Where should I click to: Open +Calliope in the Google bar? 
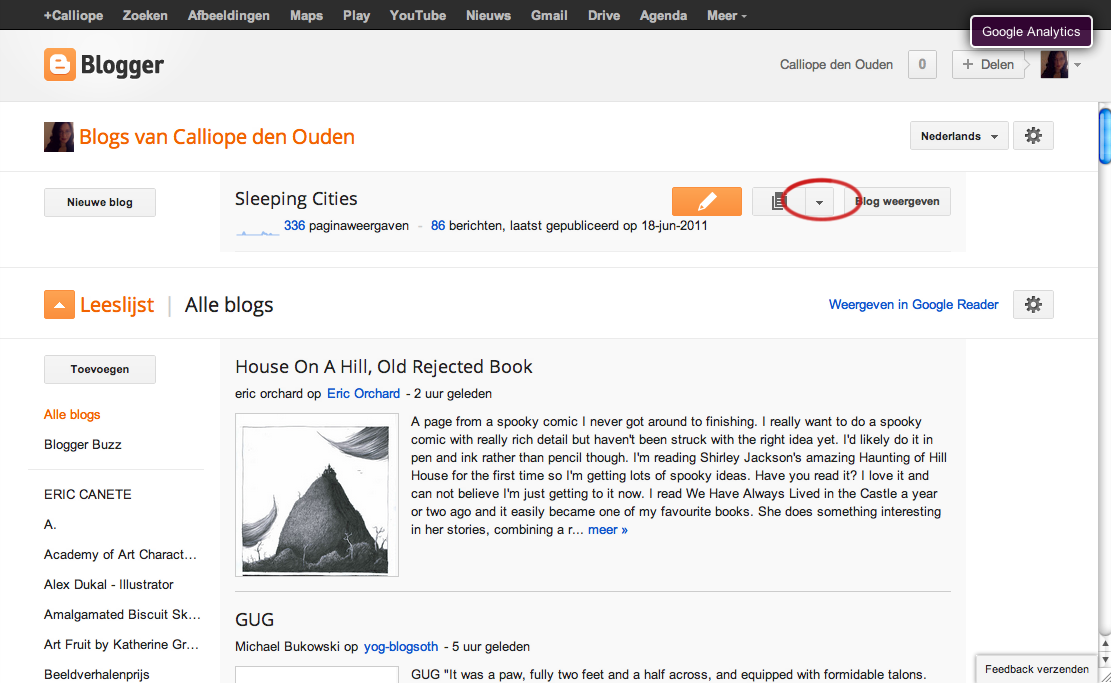click(x=73, y=16)
